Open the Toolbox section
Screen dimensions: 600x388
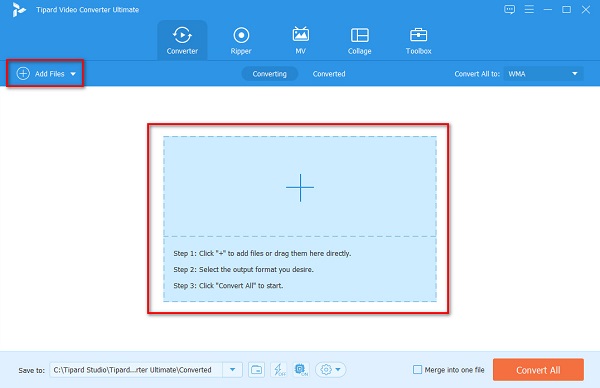[x=418, y=41]
